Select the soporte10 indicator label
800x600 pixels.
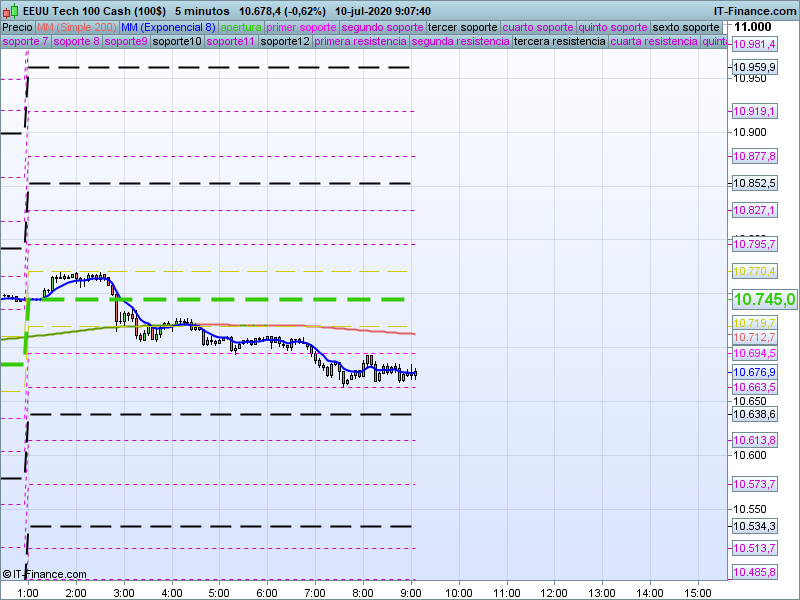(179, 42)
